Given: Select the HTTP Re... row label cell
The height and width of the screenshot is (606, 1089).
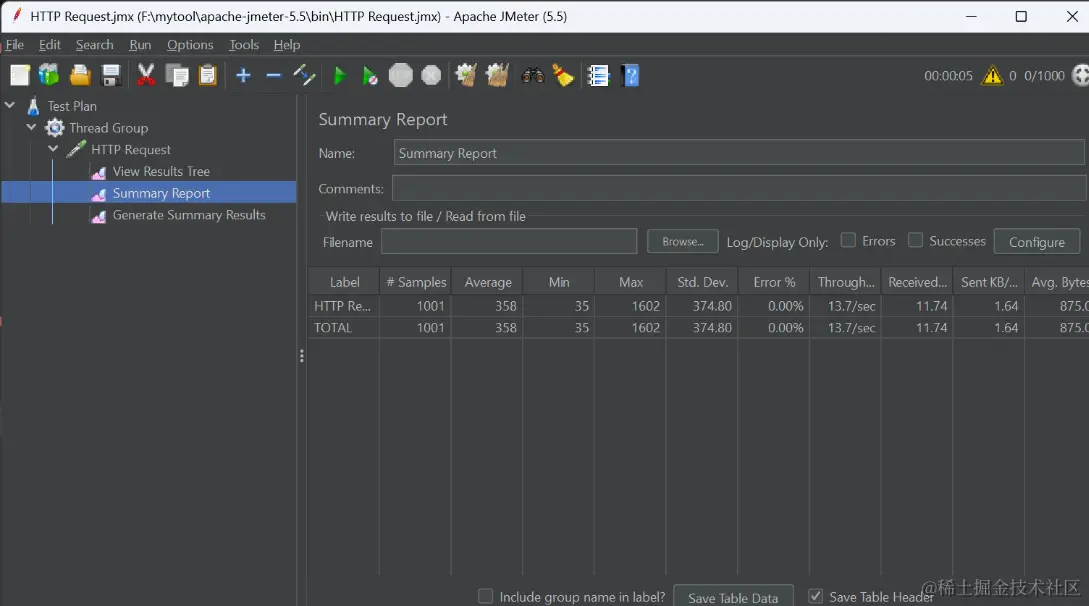Looking at the screenshot, I should tap(344, 306).
